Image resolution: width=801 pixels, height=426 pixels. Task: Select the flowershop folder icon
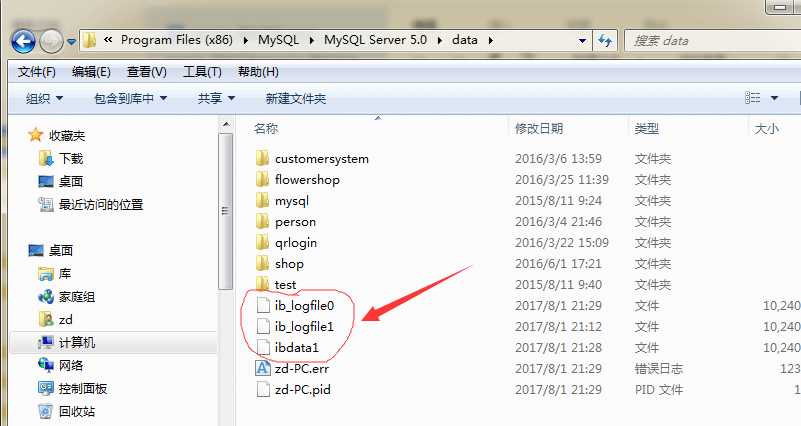click(x=263, y=179)
